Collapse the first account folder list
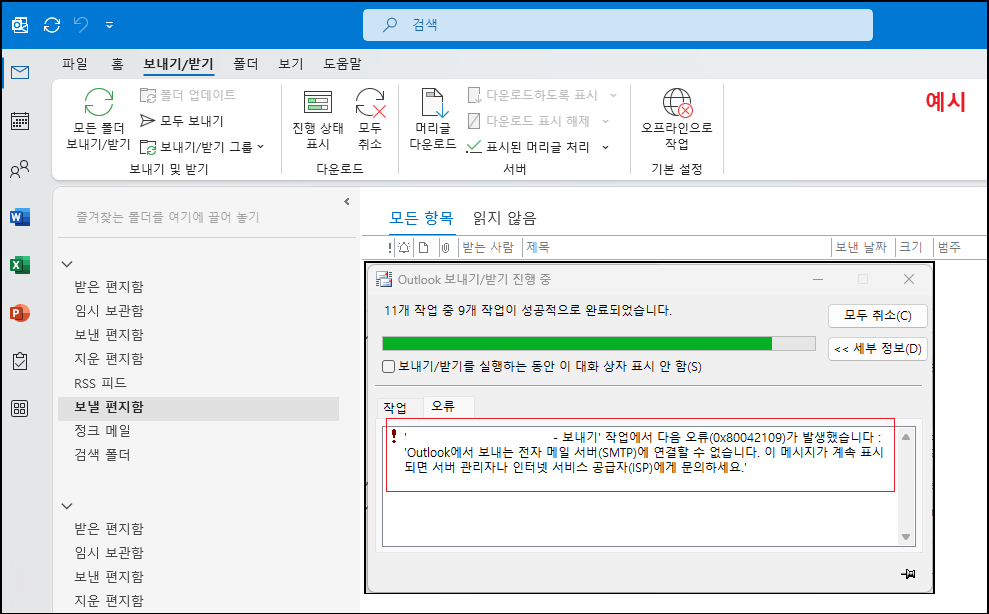 pyautogui.click(x=67, y=264)
